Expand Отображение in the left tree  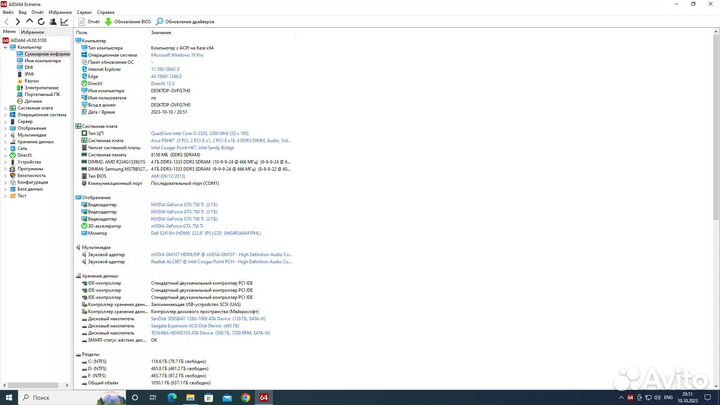pos(6,128)
